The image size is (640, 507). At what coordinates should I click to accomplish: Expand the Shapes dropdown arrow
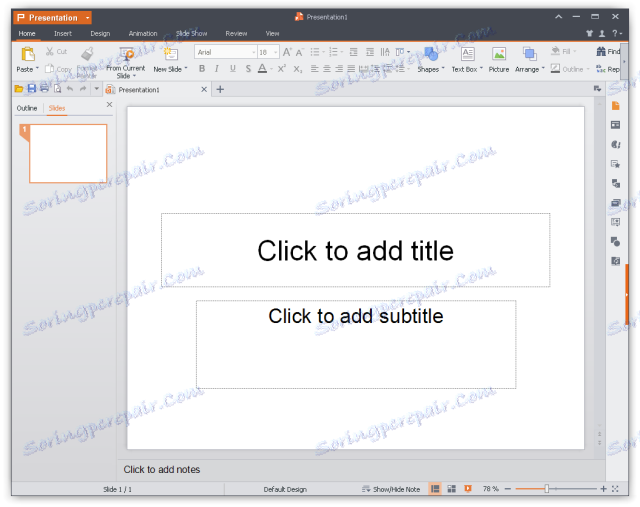click(443, 69)
